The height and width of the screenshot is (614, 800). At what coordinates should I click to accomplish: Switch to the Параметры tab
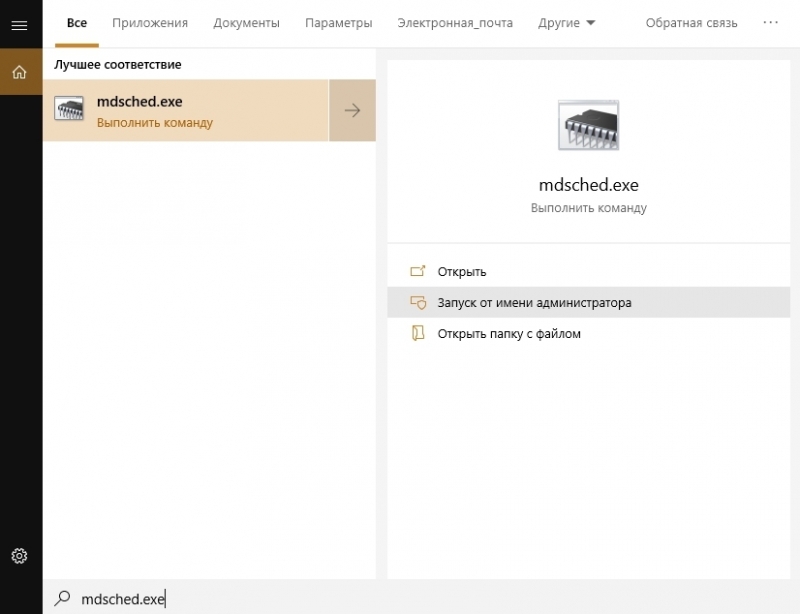point(339,23)
